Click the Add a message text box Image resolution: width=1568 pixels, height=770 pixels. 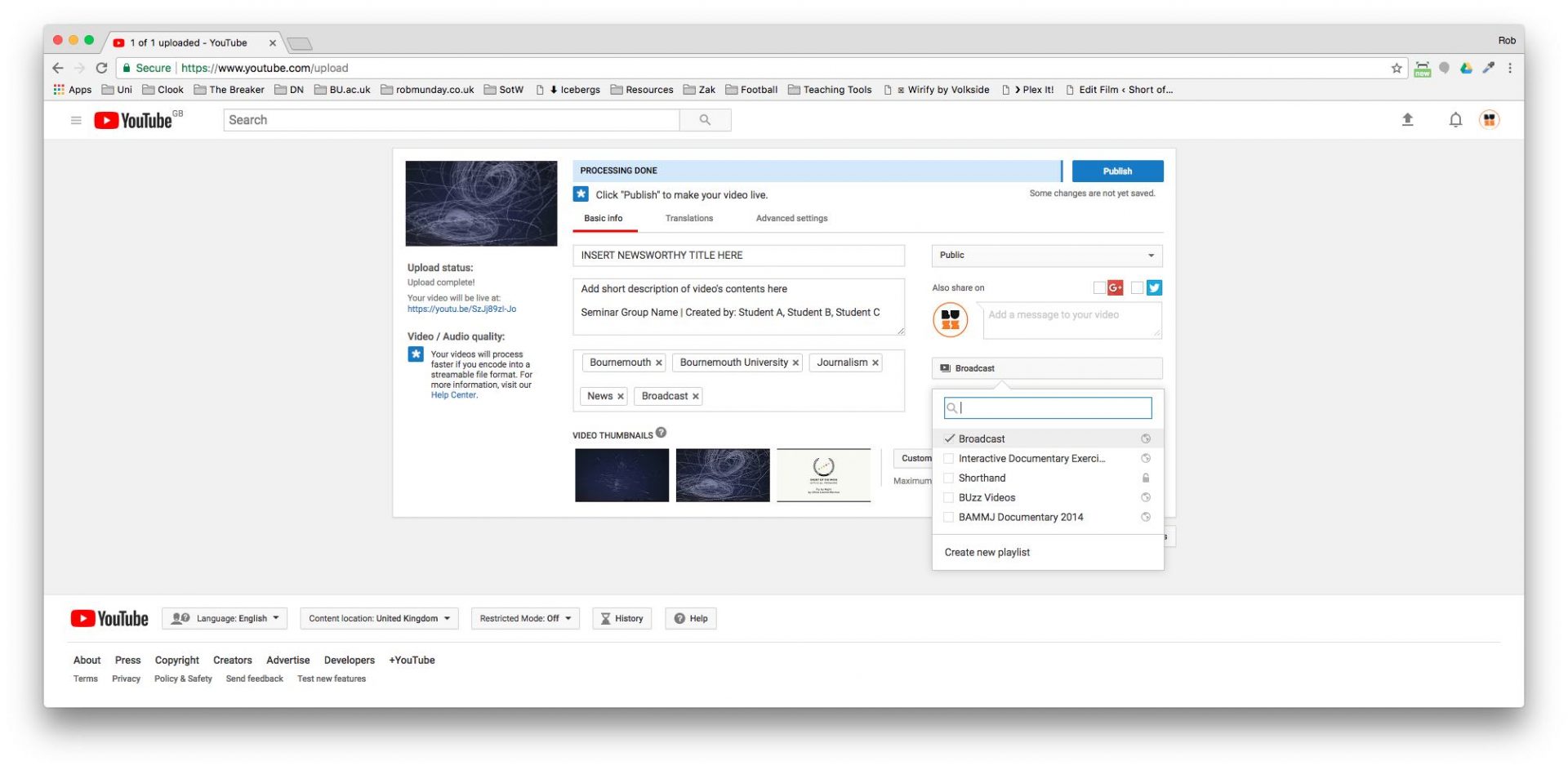pos(1072,320)
